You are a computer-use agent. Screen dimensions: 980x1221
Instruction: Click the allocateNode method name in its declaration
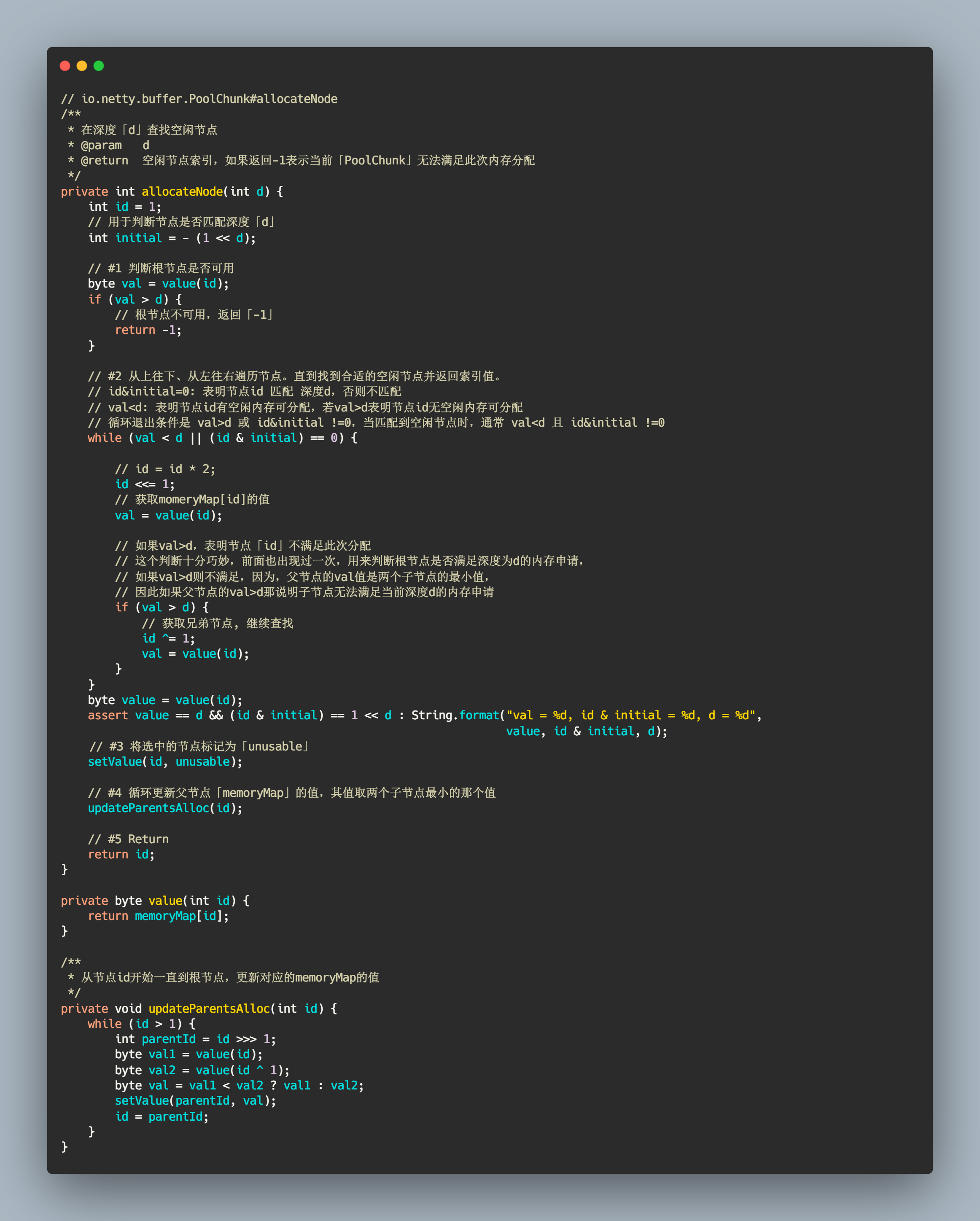[182, 191]
